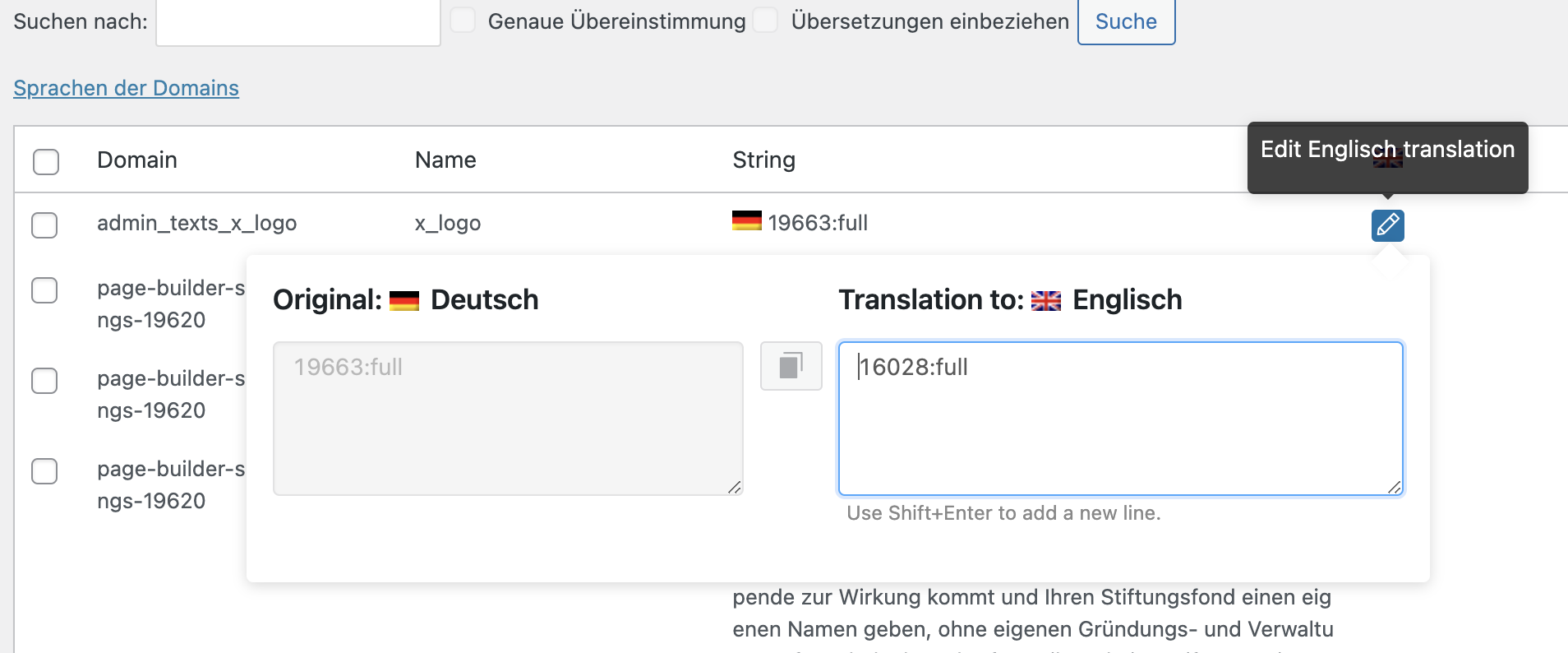Click into the Englisch translation textarea
This screenshot has height=653, width=1568.
pos(1119,418)
